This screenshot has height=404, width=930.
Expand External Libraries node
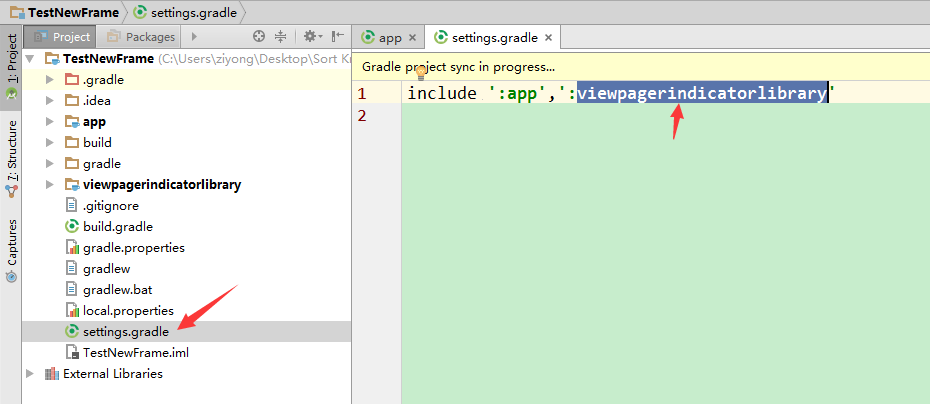point(30,374)
